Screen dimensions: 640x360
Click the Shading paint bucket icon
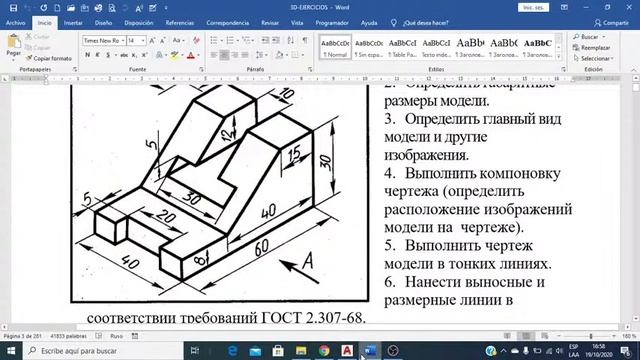click(x=280, y=55)
